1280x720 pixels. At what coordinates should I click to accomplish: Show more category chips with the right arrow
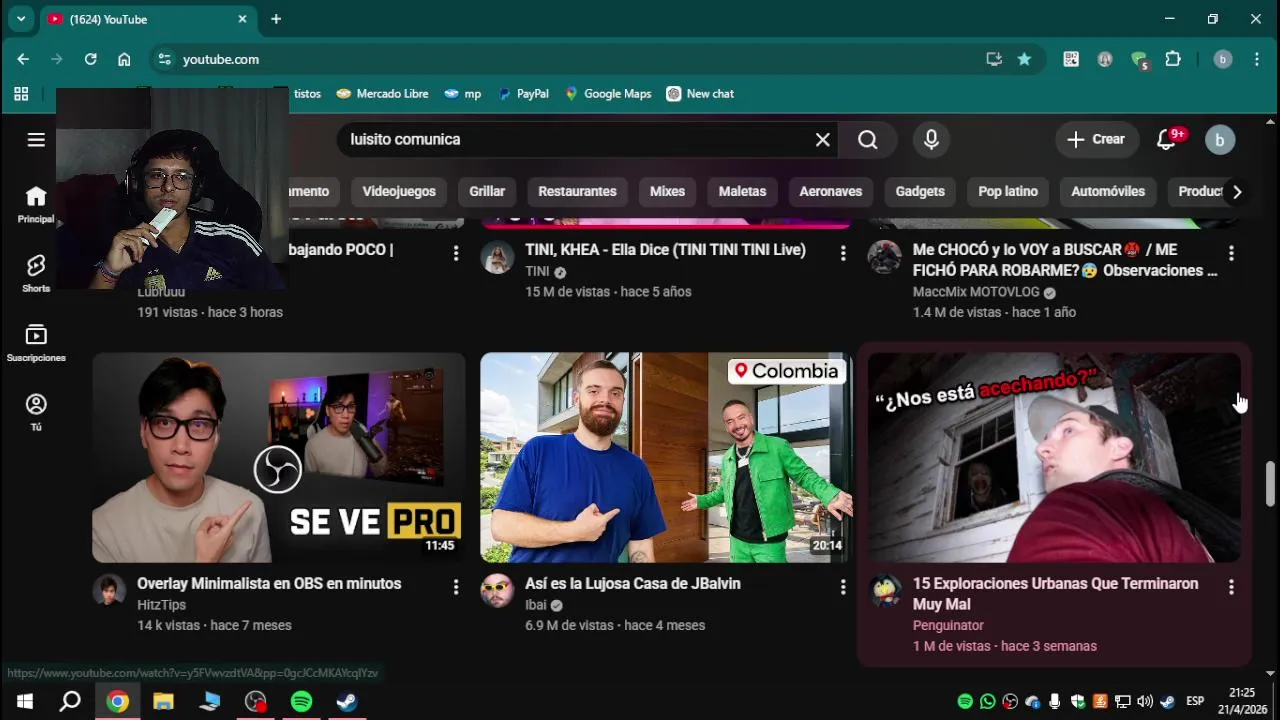click(1237, 192)
